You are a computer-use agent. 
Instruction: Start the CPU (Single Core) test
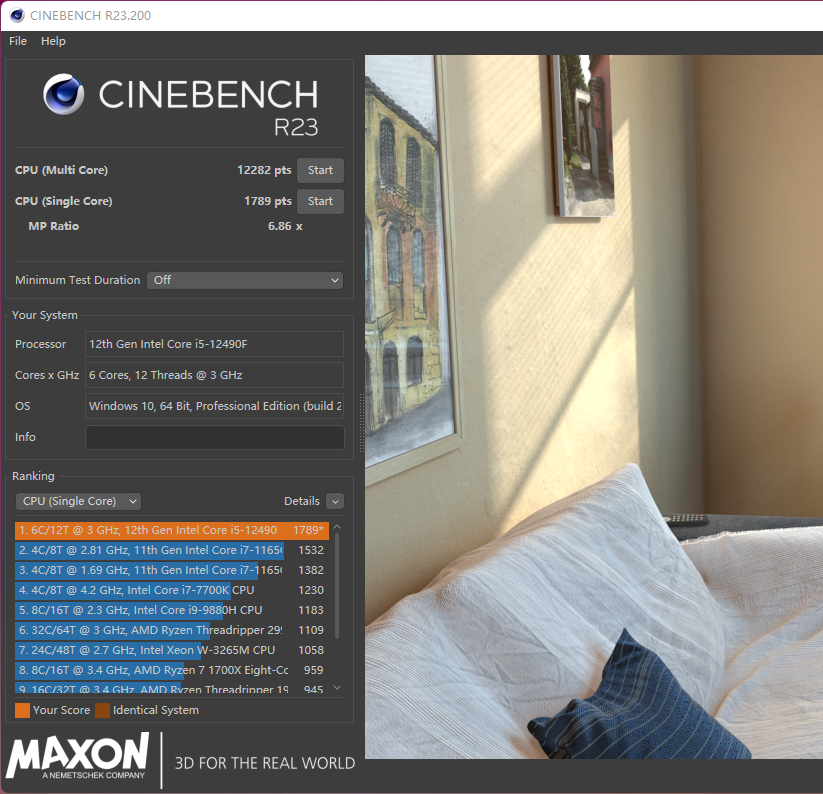(320, 201)
